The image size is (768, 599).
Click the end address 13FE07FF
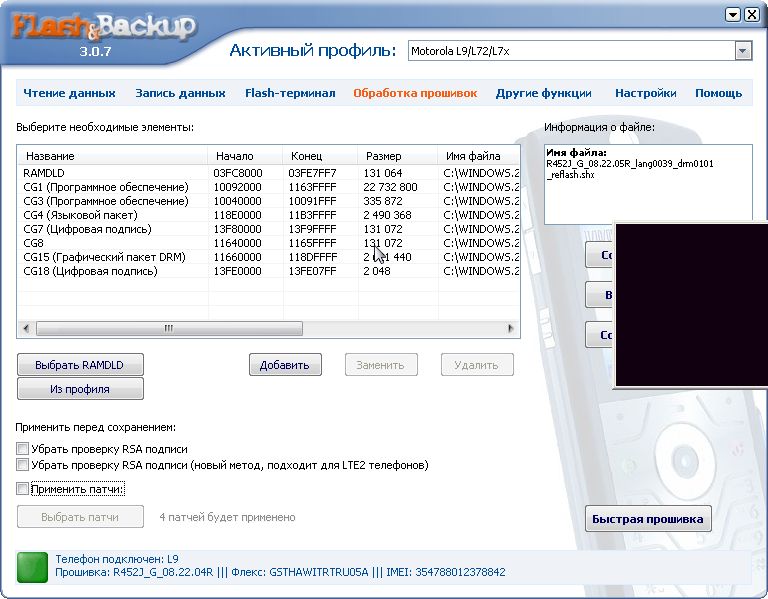(x=312, y=271)
